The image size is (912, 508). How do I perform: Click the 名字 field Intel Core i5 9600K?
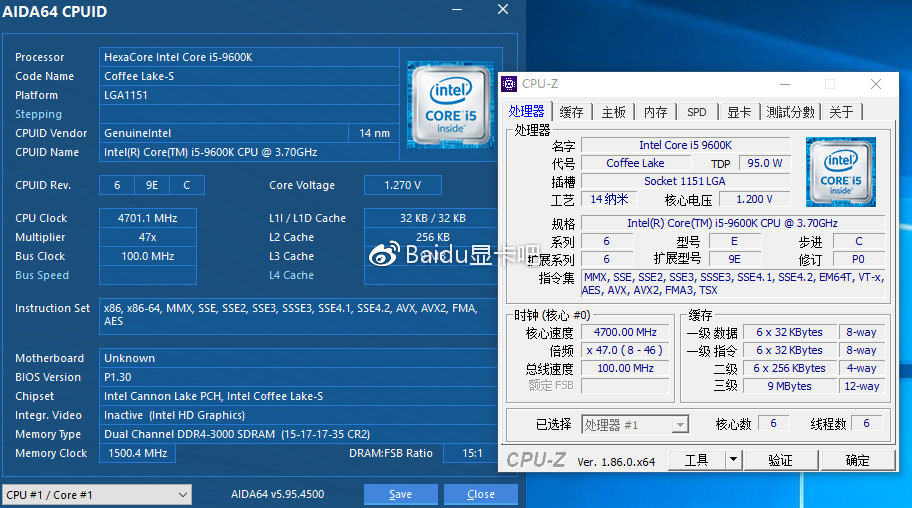686,145
